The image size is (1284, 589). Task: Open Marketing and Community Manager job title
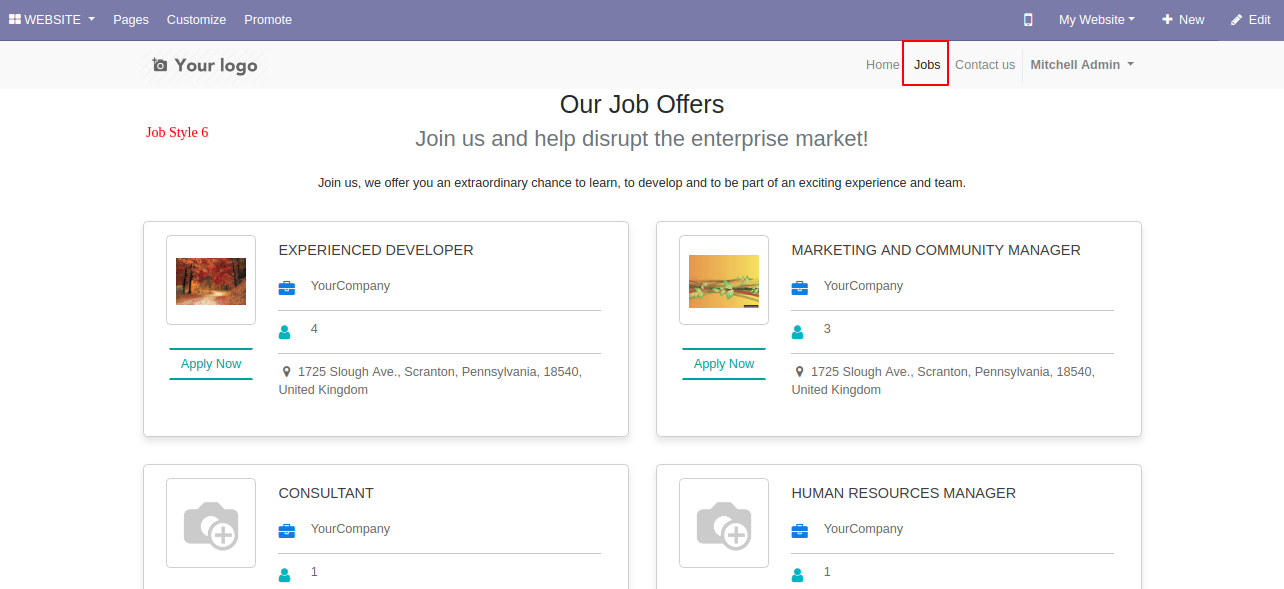[x=936, y=250]
